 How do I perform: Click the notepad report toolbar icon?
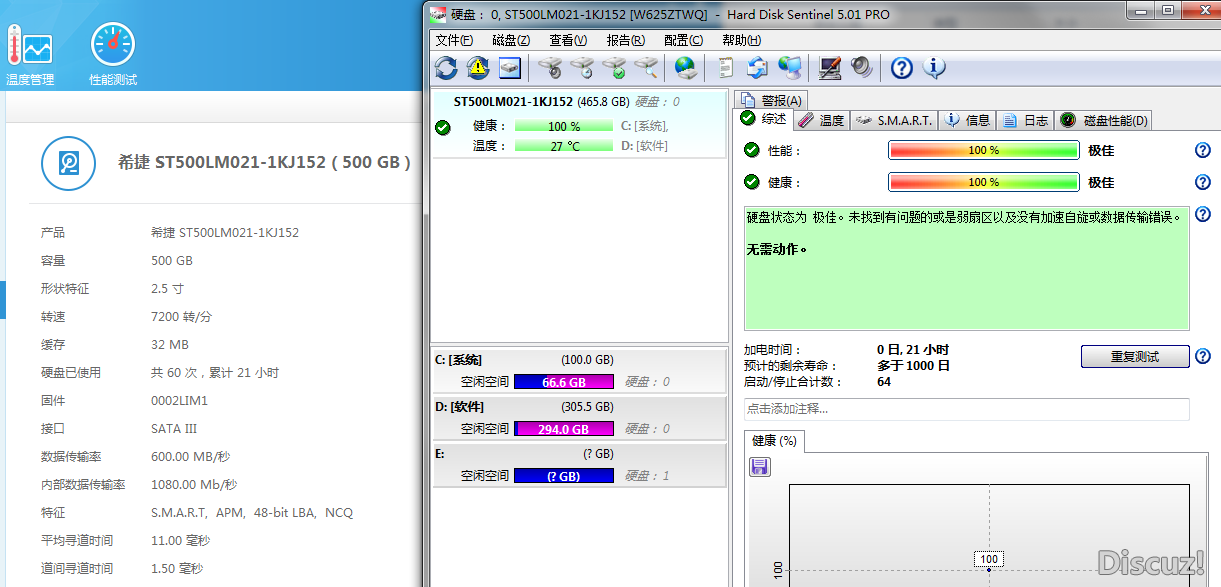pos(726,68)
